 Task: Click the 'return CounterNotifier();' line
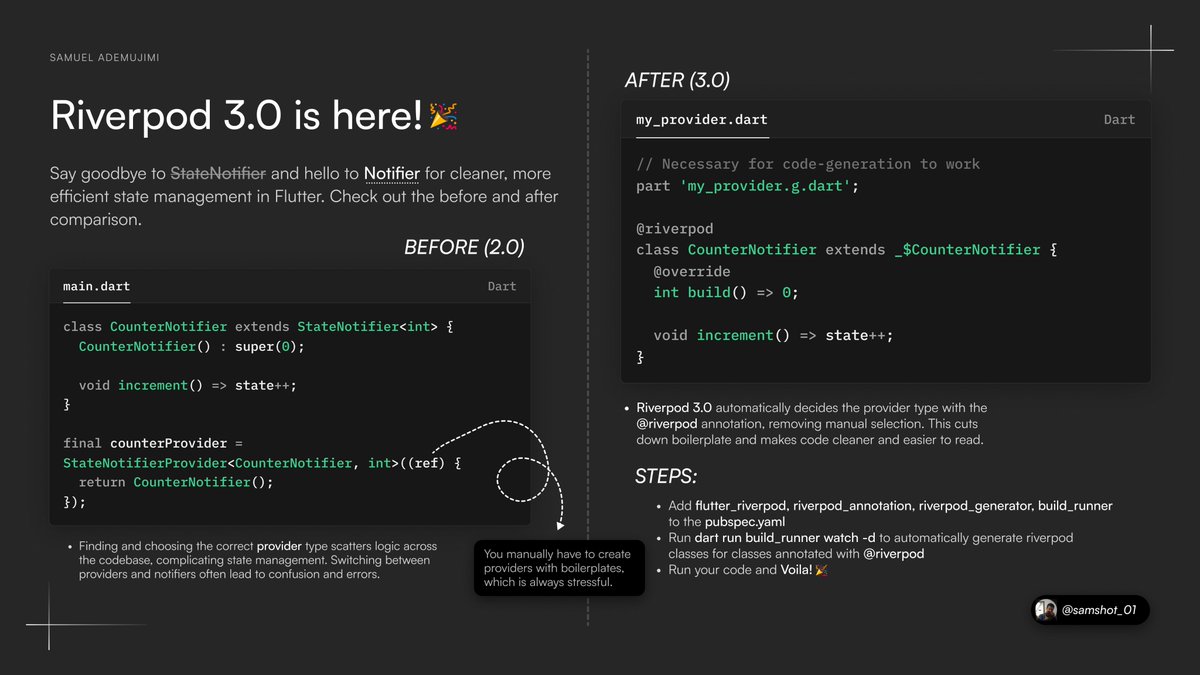coord(176,482)
